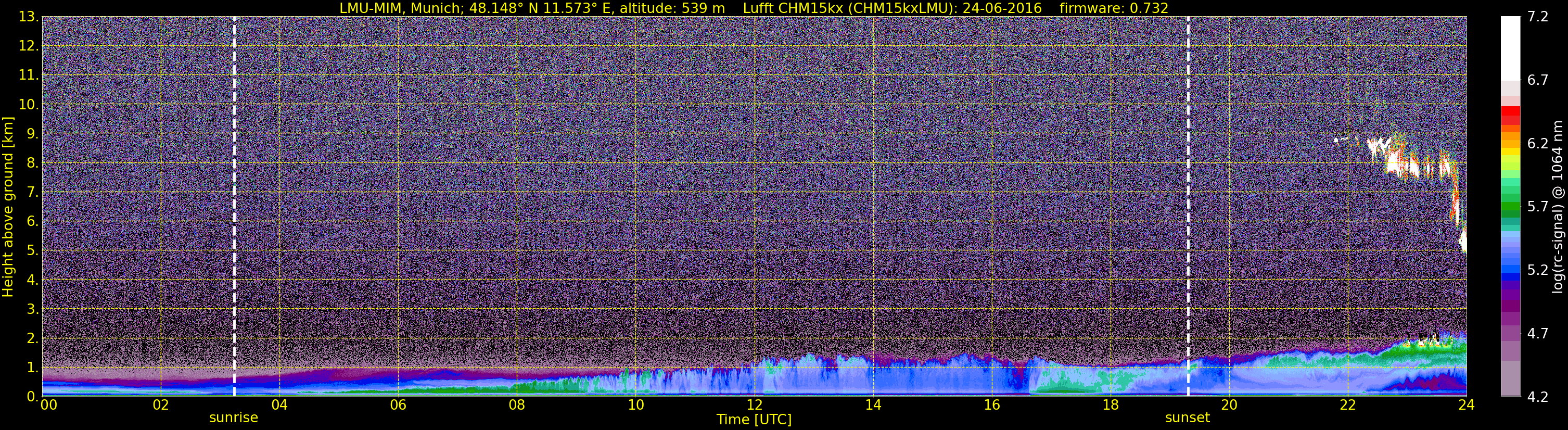The height and width of the screenshot is (430, 1568).
Task: Click the grey band at bottom of colorbar
Action: (1510, 377)
